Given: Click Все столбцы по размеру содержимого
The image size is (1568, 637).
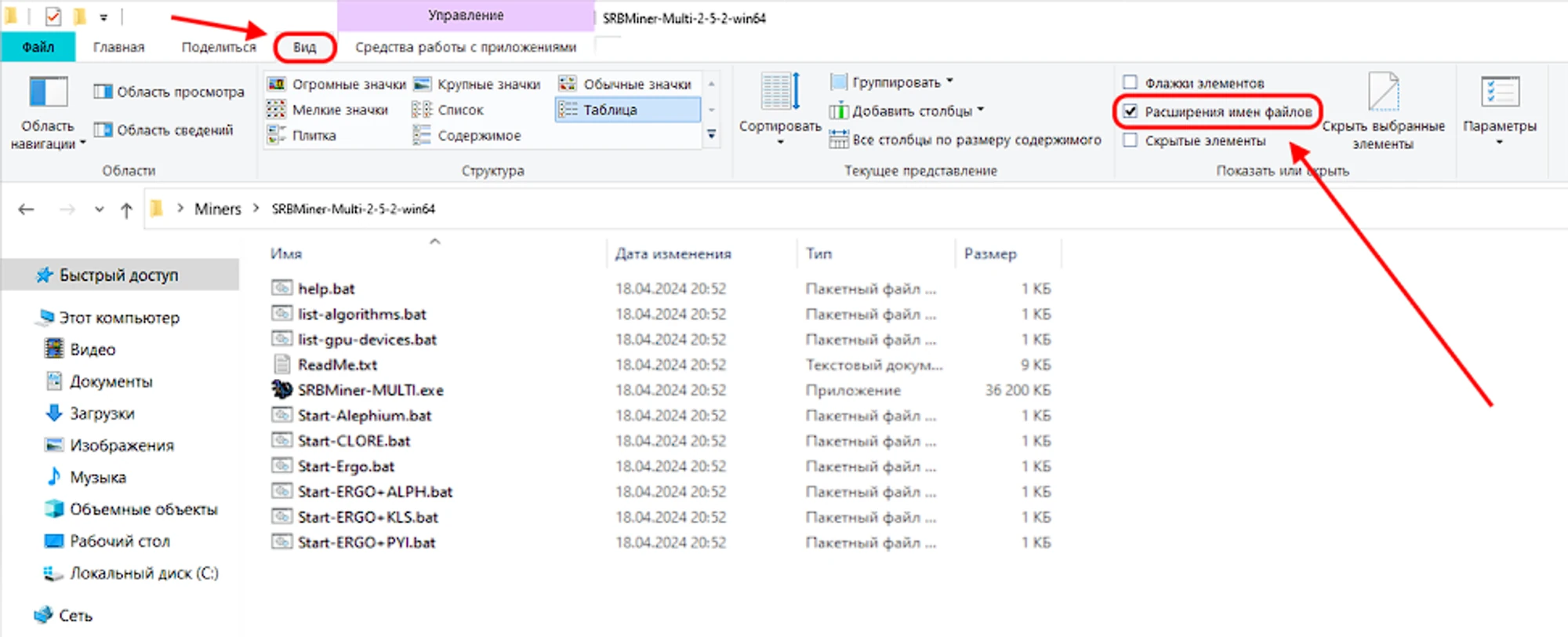Looking at the screenshot, I should 966,140.
